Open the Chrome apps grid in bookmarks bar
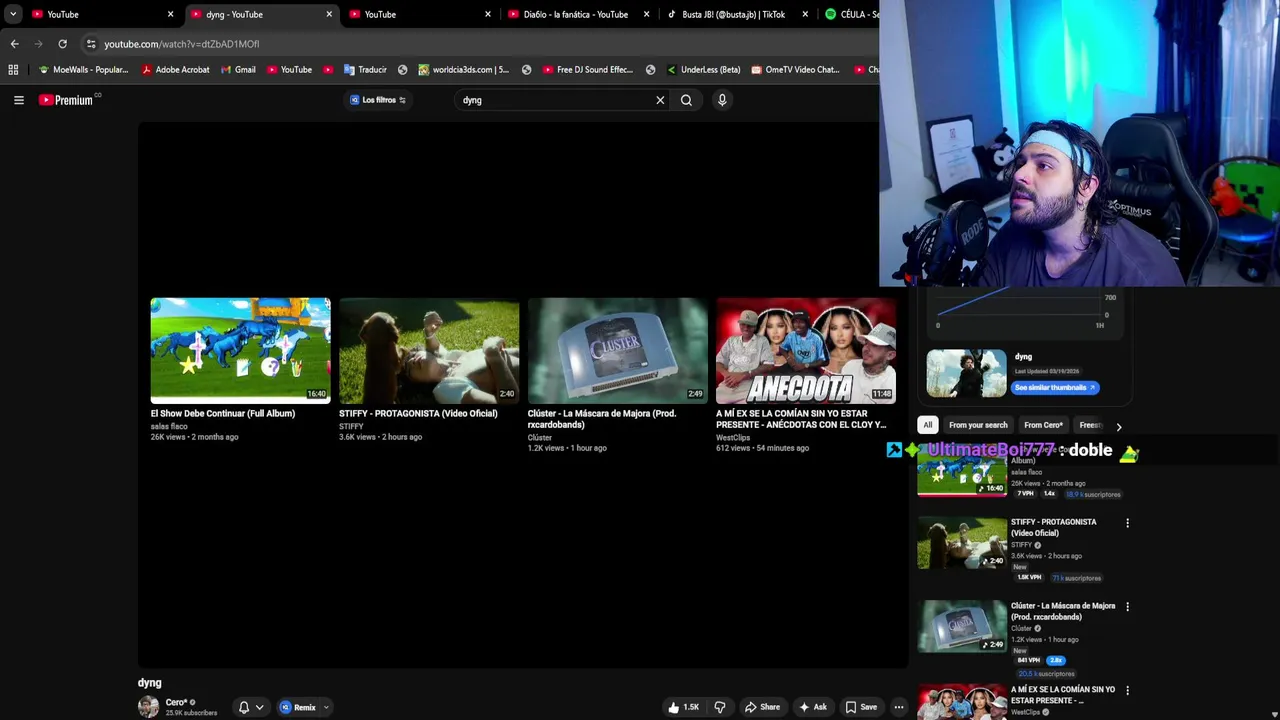This screenshot has width=1280, height=720. pos(13,70)
